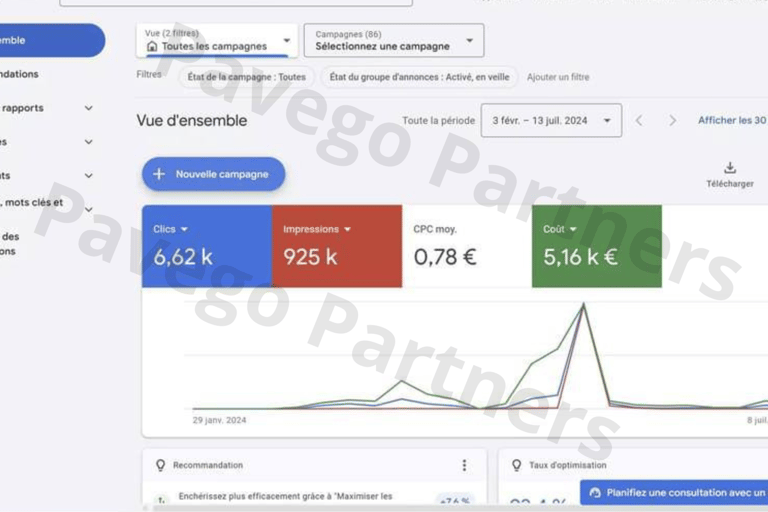The image size is (768, 512).
Task: Open the 'Toutes les campagnes' view dropdown
Action: (x=217, y=40)
